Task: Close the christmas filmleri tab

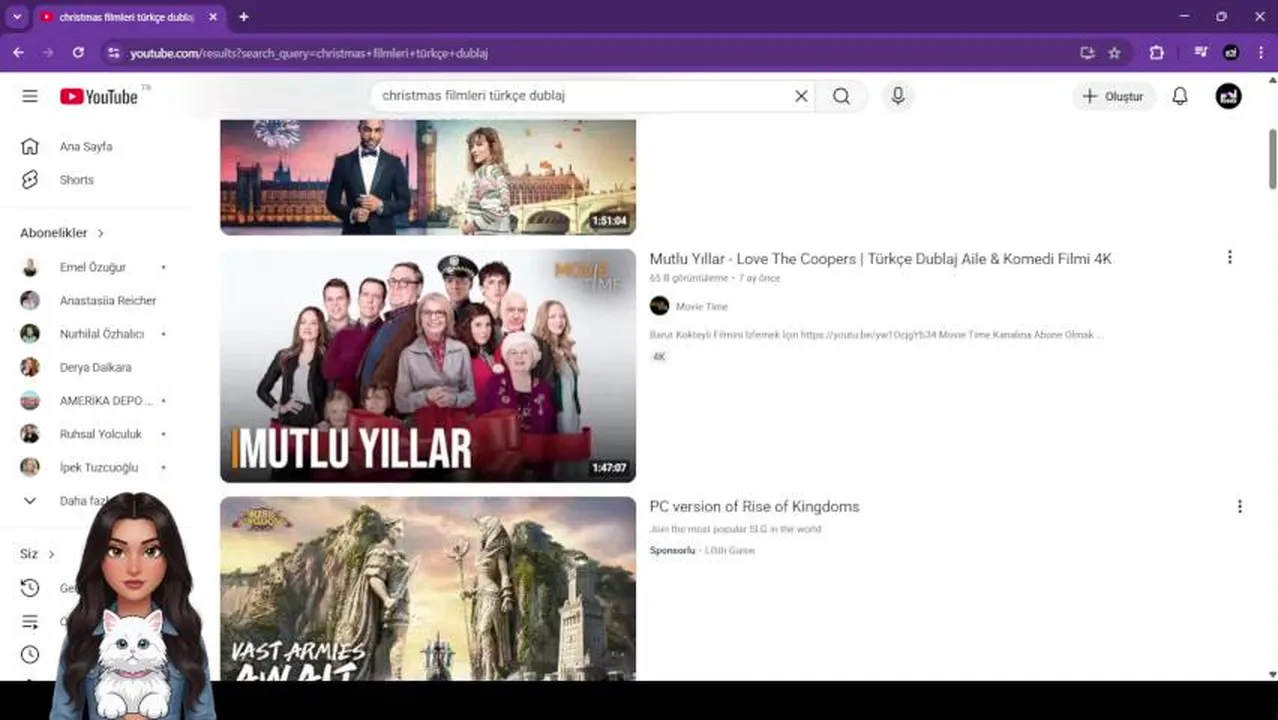Action: [214, 17]
